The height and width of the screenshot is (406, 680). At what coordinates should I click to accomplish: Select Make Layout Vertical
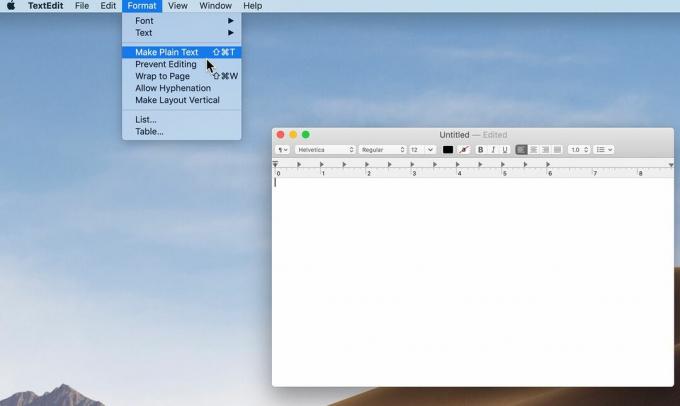(182, 100)
